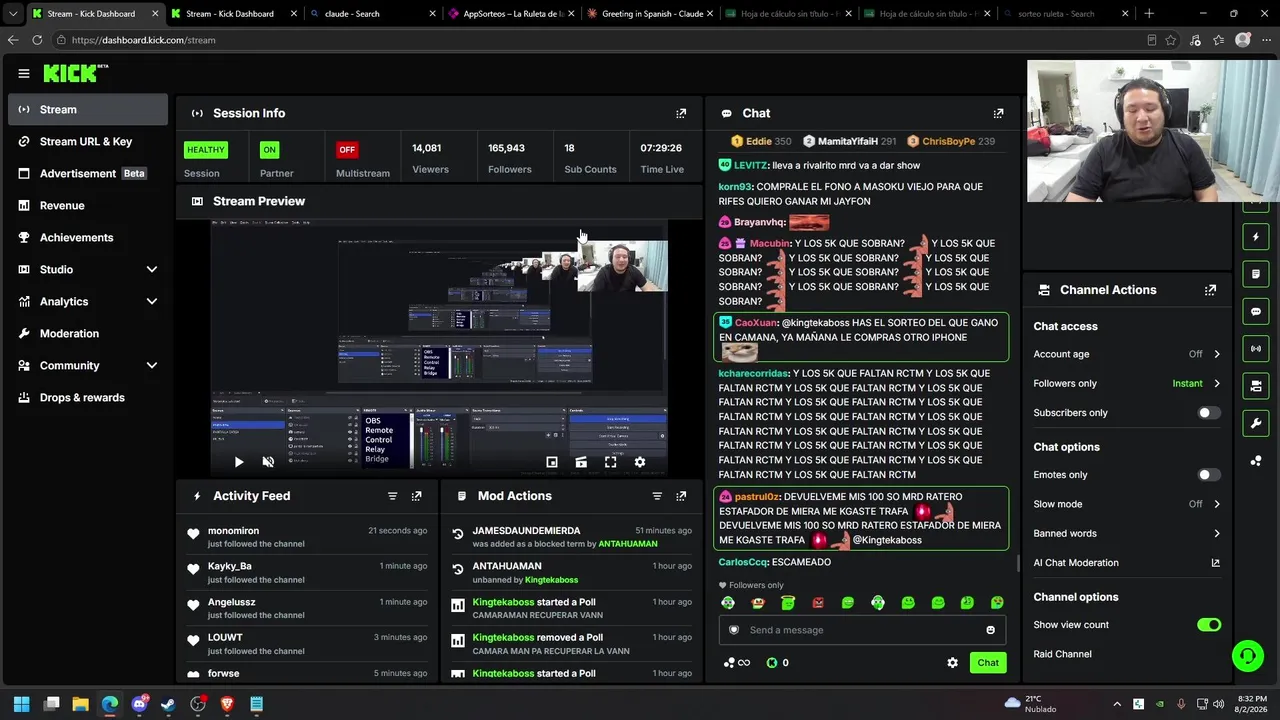Click the KICKs balance icon showing 0
The height and width of the screenshot is (720, 1280).
[x=777, y=663]
